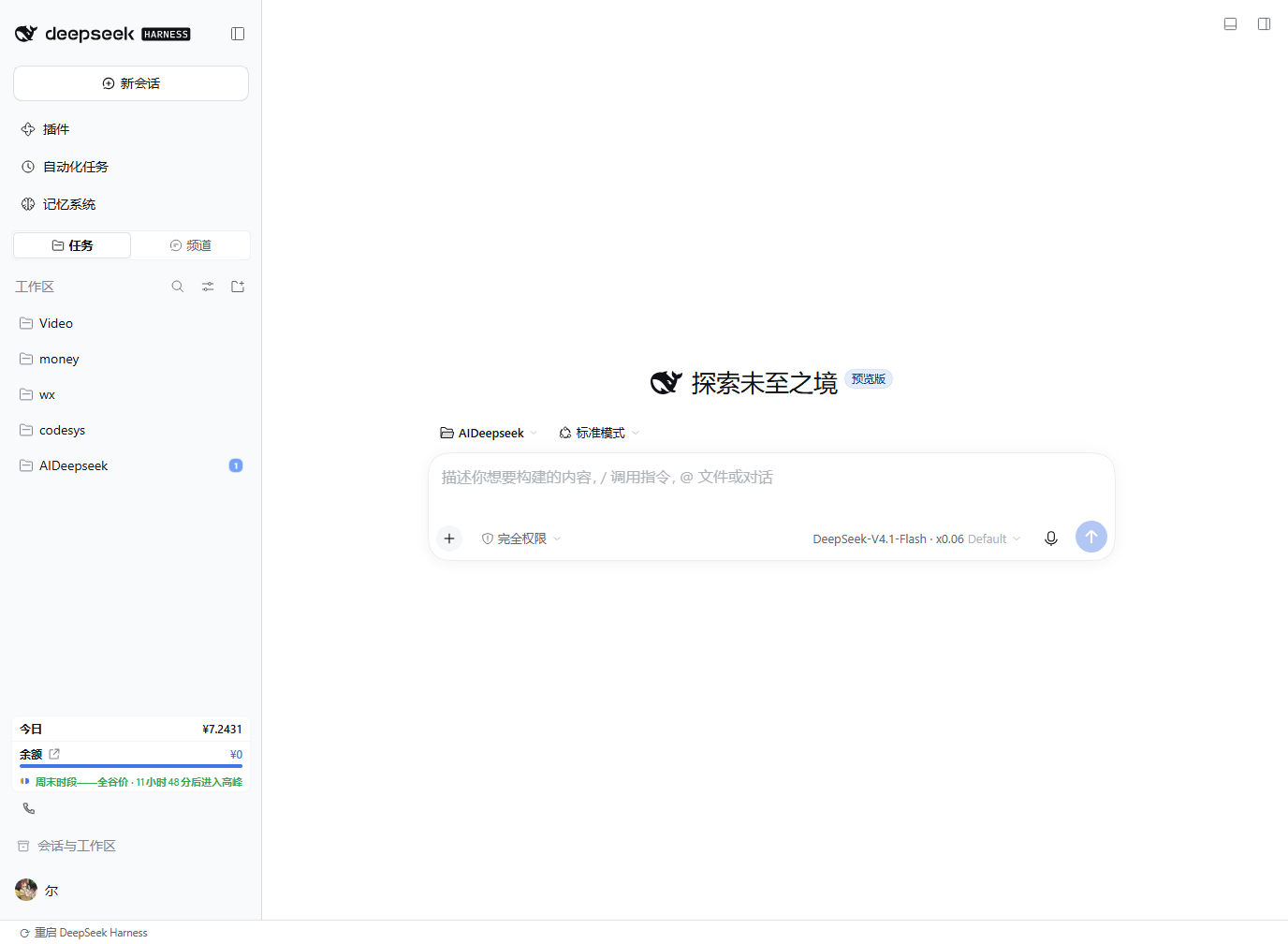Open the user profile avatar
The height and width of the screenshot is (944, 1288).
pyautogui.click(x=26, y=890)
